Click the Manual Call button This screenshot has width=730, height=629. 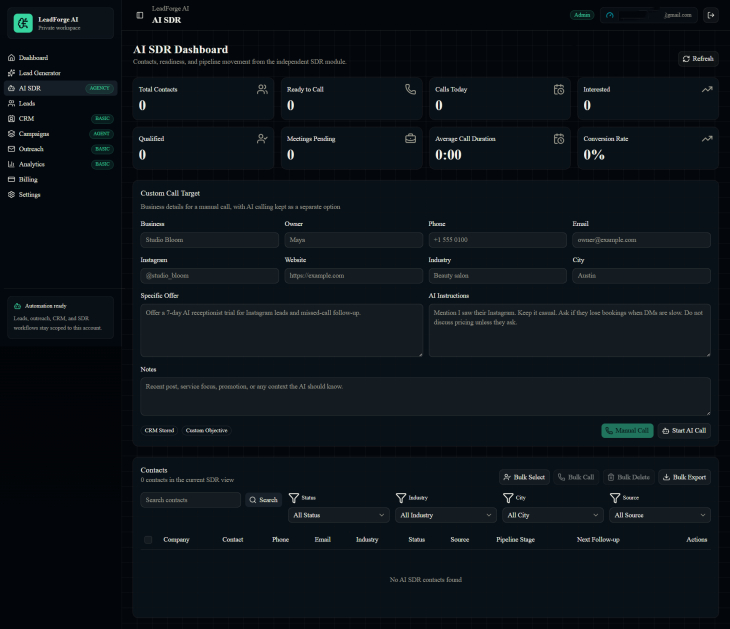(628, 431)
